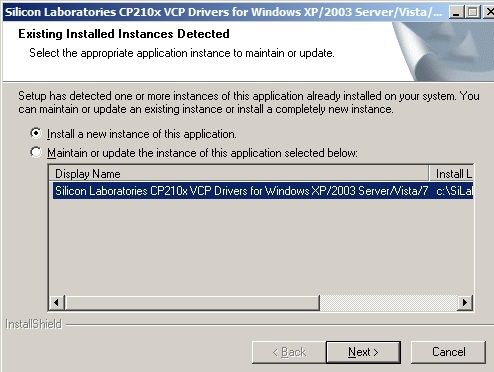The width and height of the screenshot is (494, 372).
Task: Click the list's right scroll arrow
Action: tap(465, 303)
